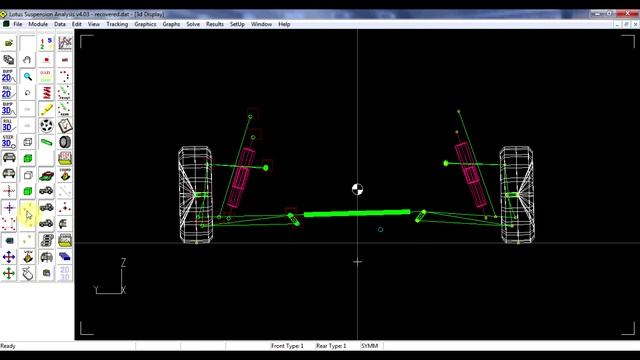Toggle the 2D 3D view icon
Image resolution: width=640 pixels, height=360 pixels.
[x=65, y=273]
